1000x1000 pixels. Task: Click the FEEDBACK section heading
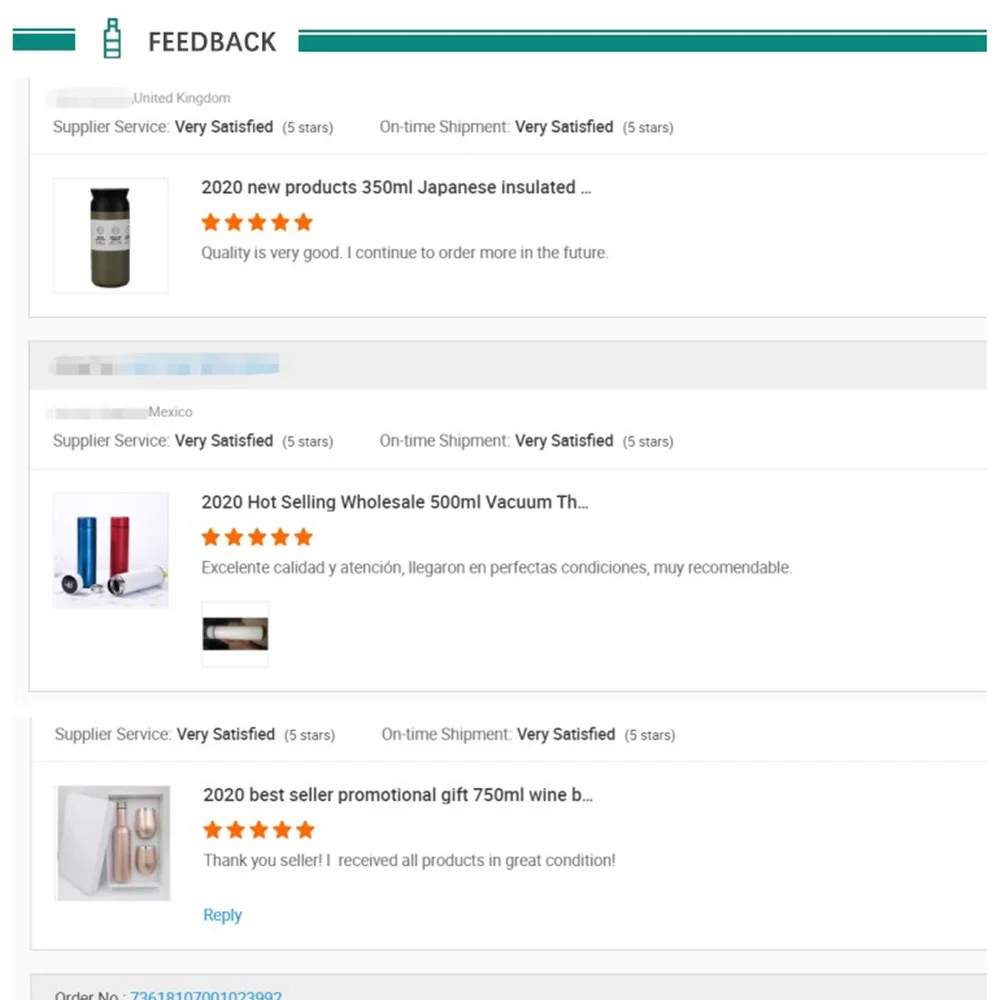point(212,41)
